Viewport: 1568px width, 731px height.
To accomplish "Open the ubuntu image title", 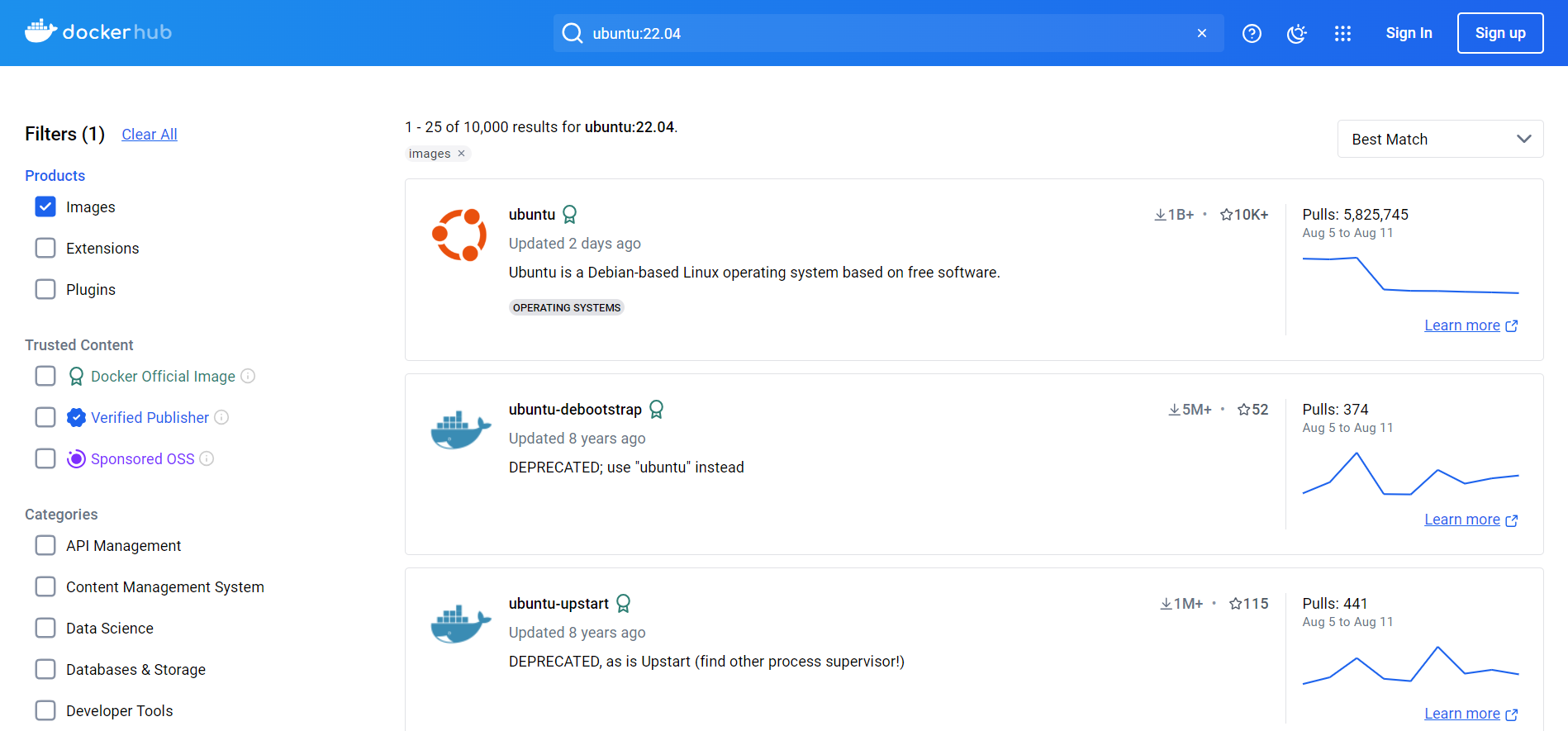I will 532,215.
